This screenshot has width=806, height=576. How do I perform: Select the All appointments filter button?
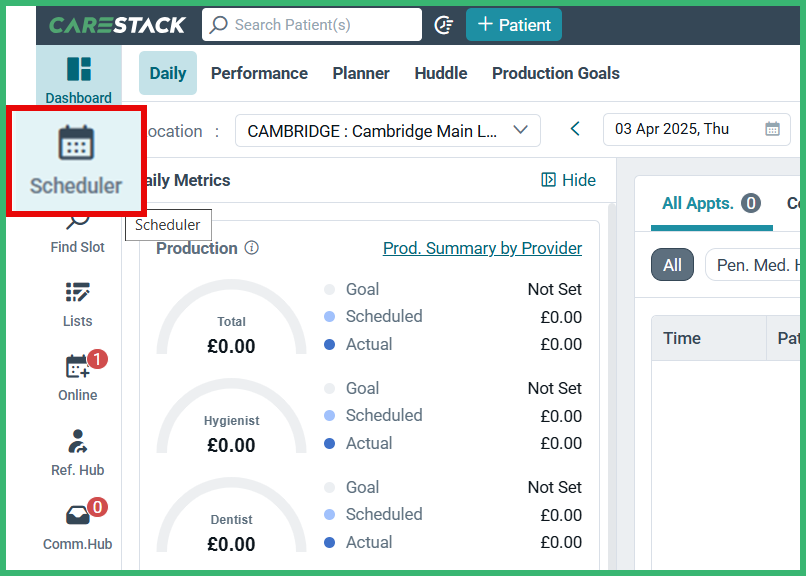(x=672, y=264)
